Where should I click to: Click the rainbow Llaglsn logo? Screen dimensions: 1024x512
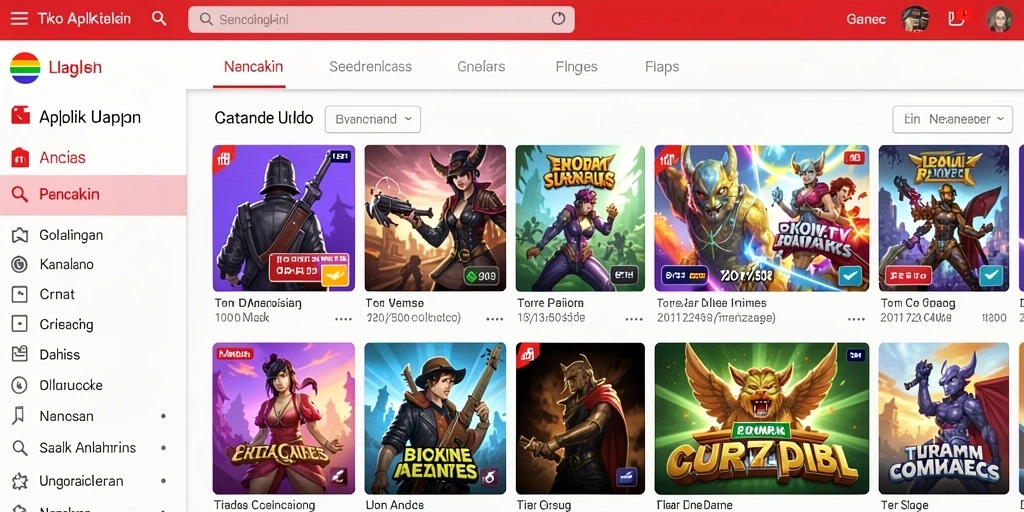[25, 67]
